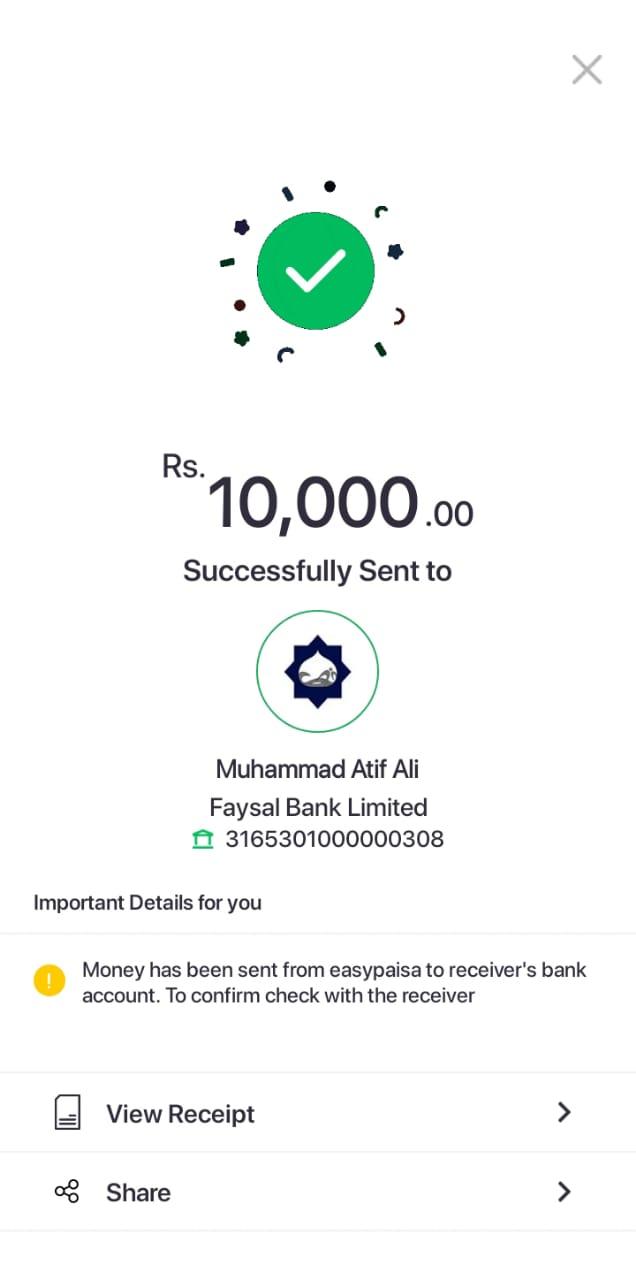Click the Faysal Bank Limited text
Image resolution: width=636 pixels, height=1280 pixels.
pyautogui.click(x=318, y=807)
